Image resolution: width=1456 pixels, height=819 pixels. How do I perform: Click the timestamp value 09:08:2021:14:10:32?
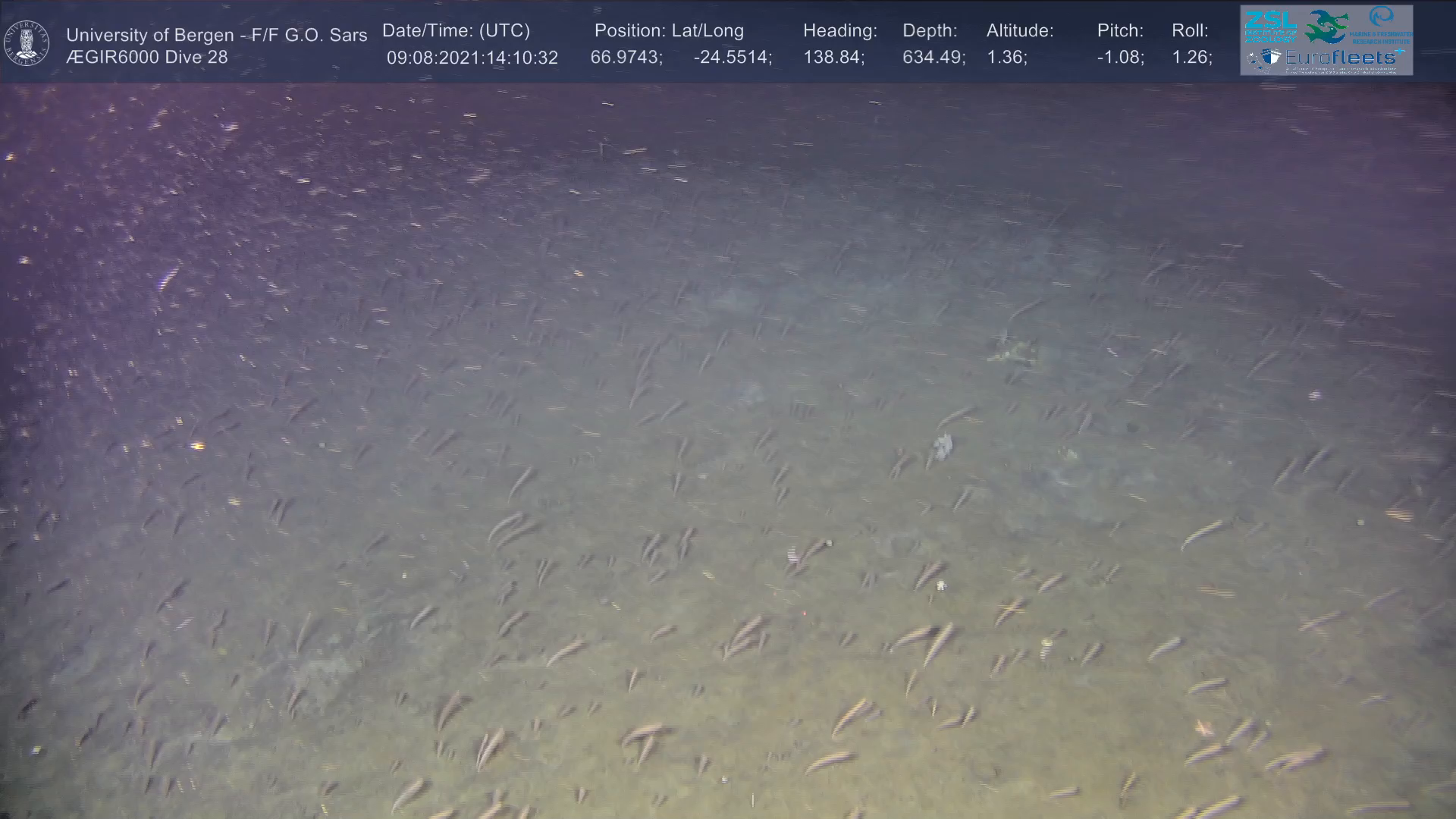point(472,58)
